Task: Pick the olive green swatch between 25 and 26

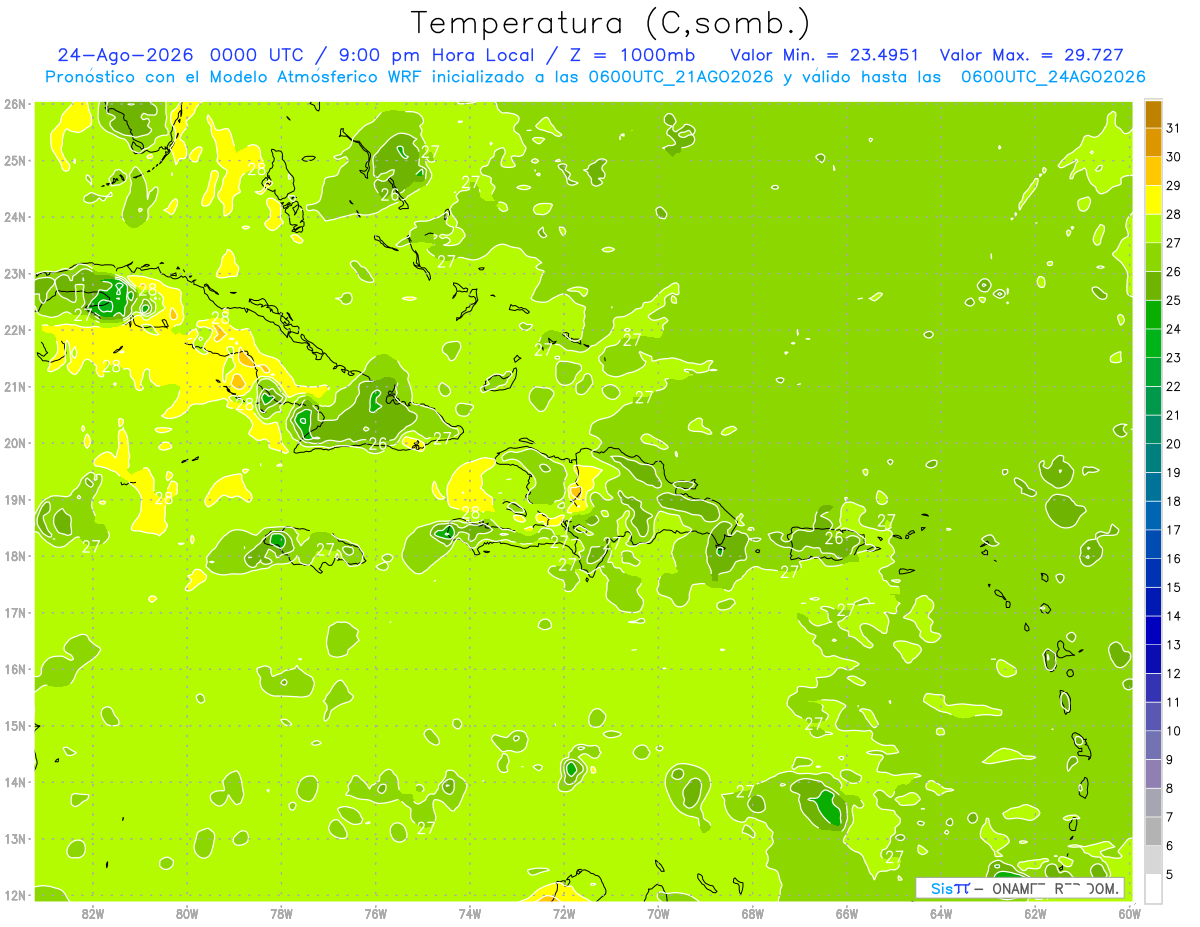Action: (1153, 286)
